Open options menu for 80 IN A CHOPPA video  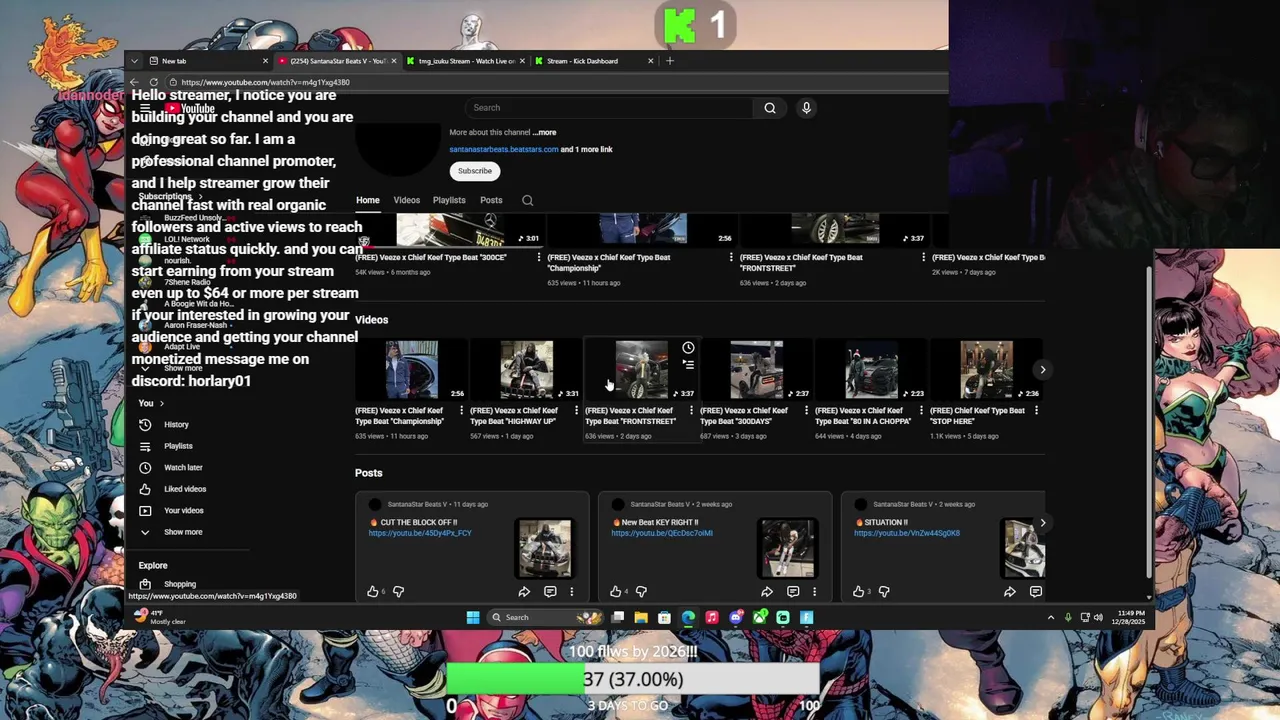921,410
